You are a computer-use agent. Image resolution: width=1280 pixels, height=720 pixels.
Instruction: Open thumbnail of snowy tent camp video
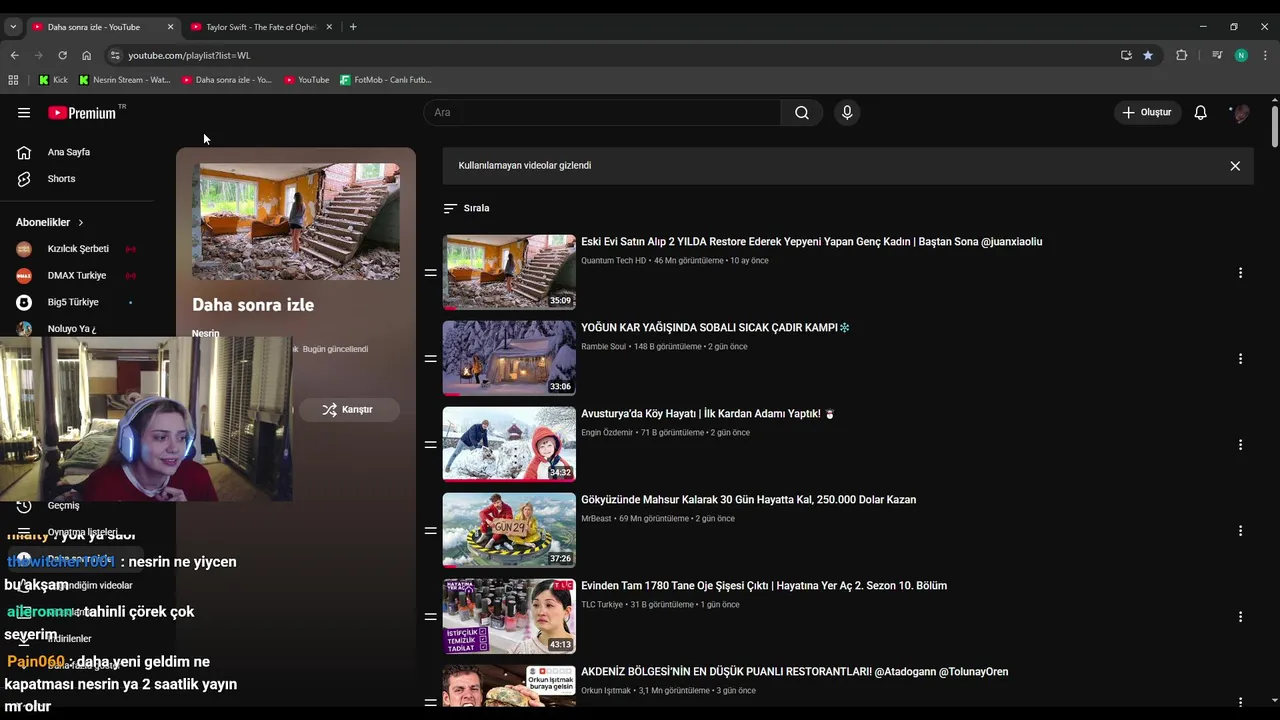coord(509,358)
